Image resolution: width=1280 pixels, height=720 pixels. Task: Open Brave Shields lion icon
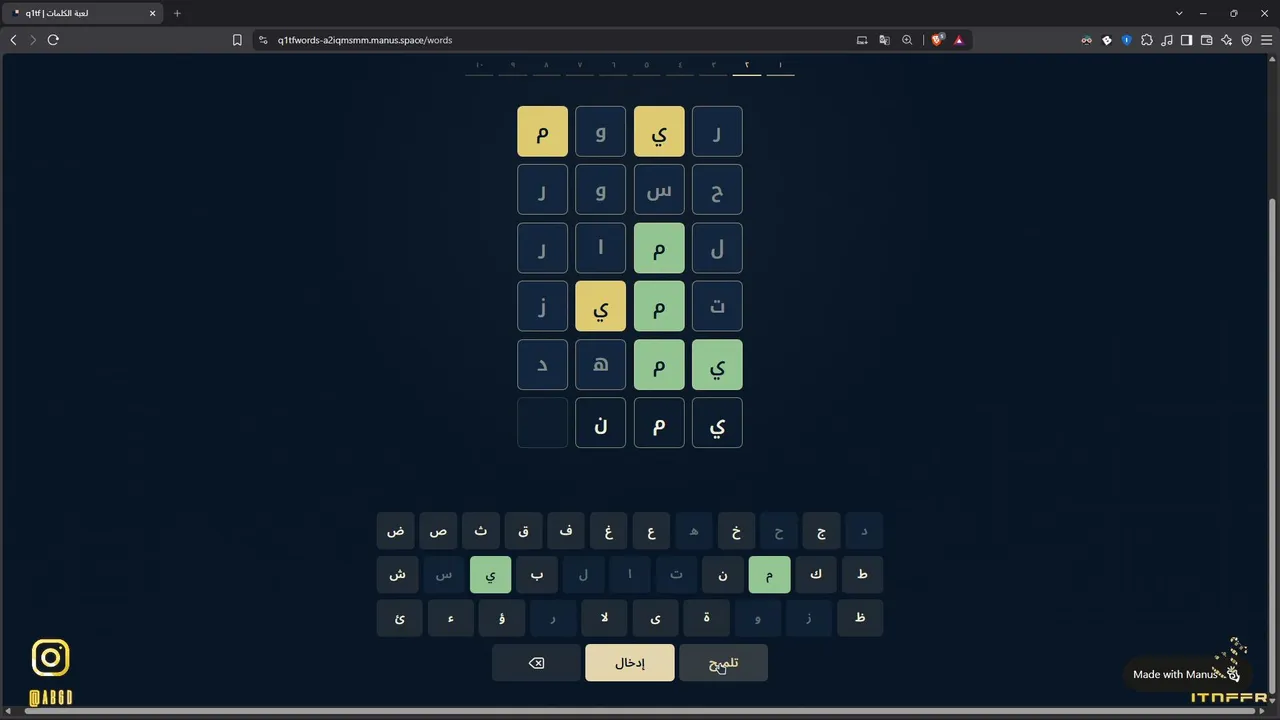coord(937,40)
